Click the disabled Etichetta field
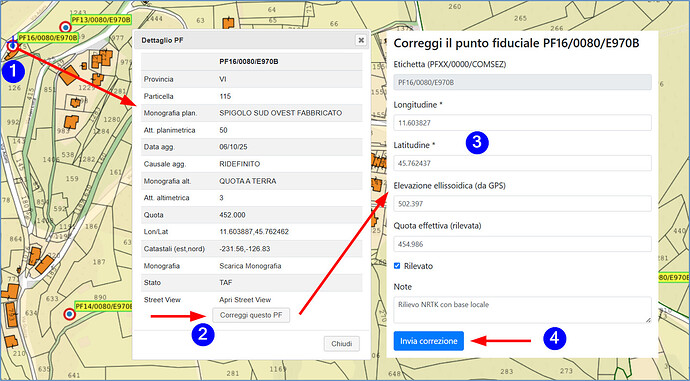Viewport: 690px width, 381px height. click(522, 82)
